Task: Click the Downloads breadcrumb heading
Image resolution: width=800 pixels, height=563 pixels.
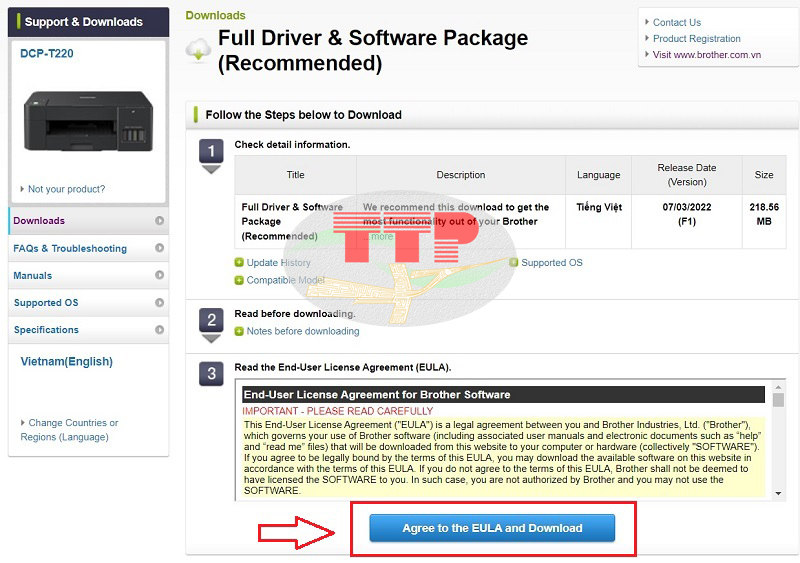Action: [x=215, y=15]
